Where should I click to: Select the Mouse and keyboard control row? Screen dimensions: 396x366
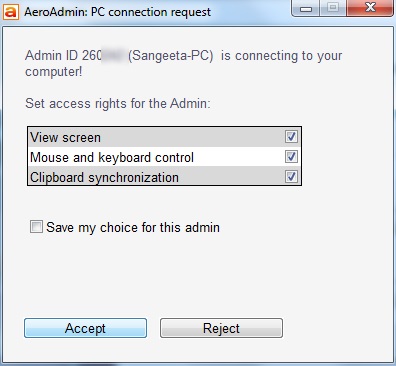point(164,157)
